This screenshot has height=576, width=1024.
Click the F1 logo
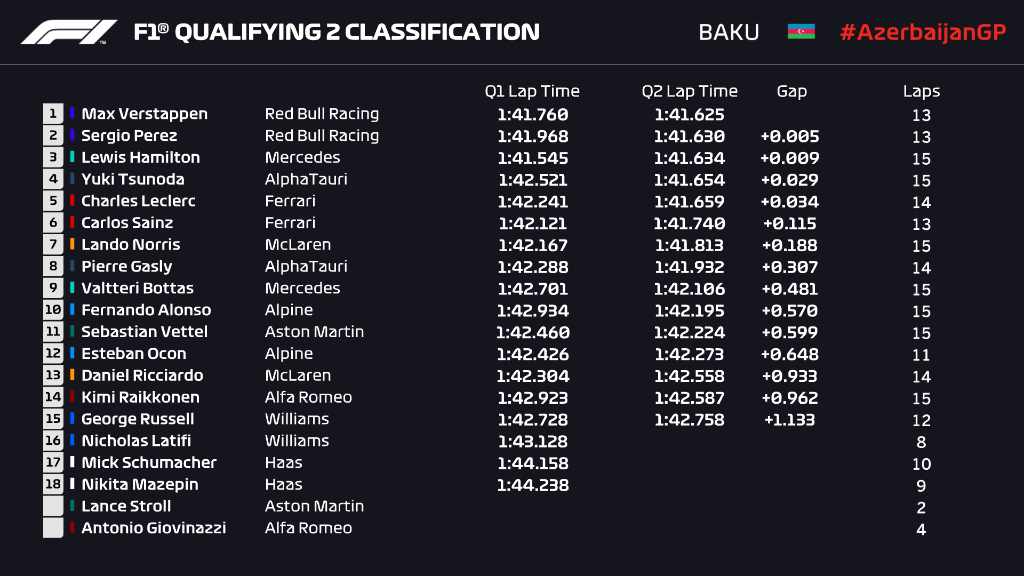coord(69,32)
